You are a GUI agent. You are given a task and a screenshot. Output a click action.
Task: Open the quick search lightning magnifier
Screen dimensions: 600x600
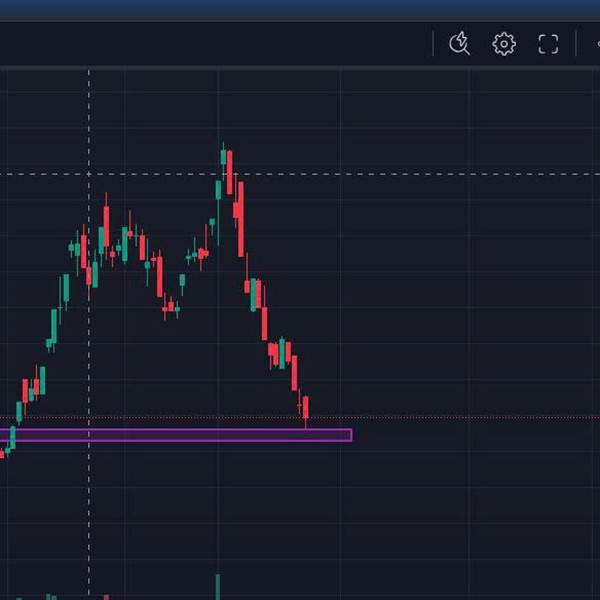tap(460, 44)
